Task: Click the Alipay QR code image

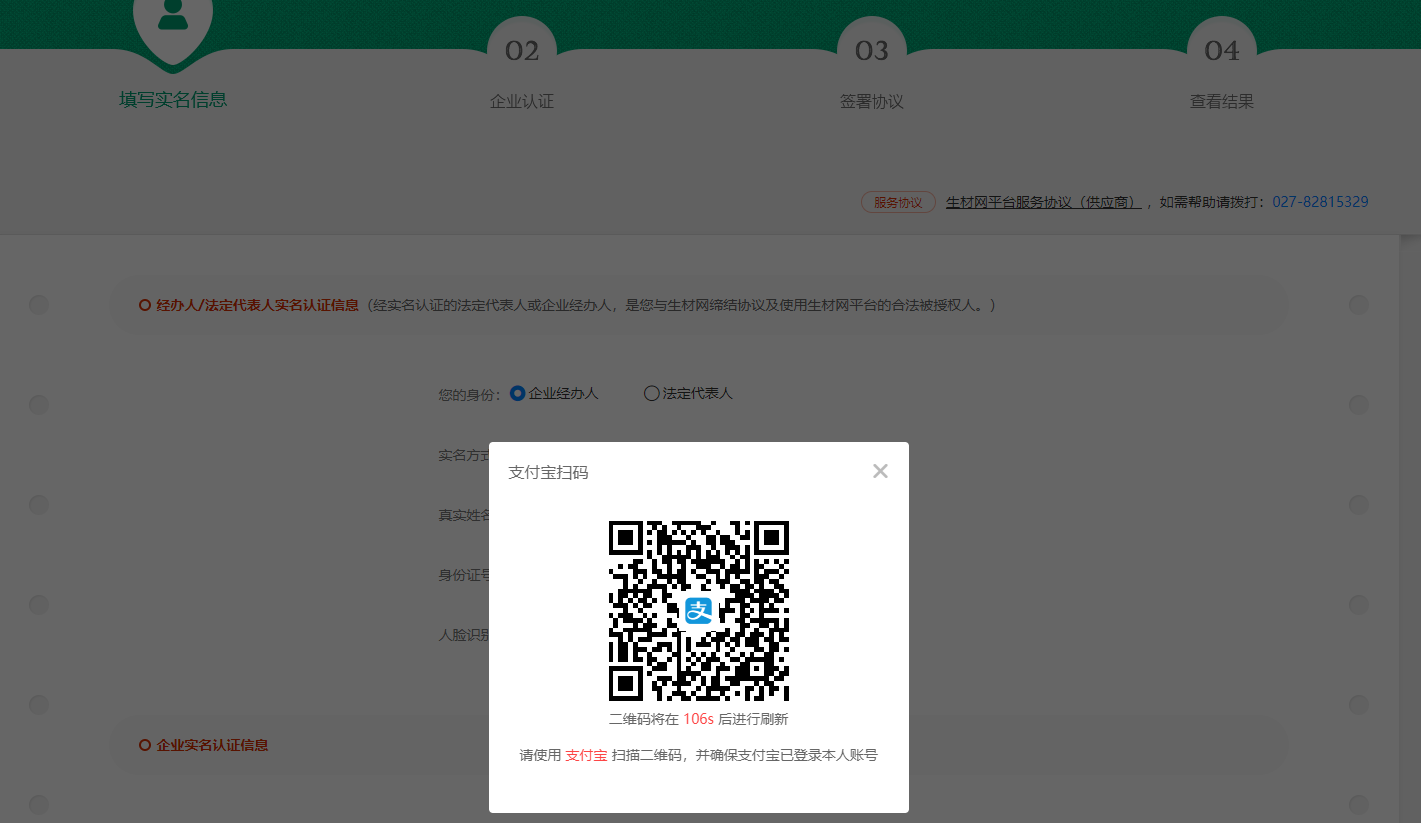Action: pos(699,611)
